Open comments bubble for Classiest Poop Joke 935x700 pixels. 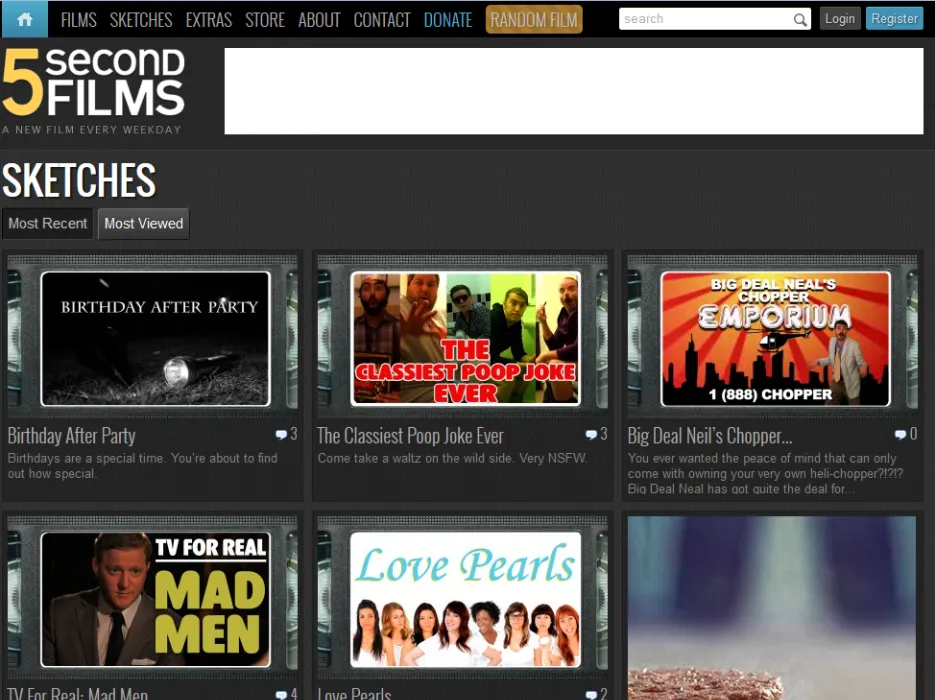591,435
